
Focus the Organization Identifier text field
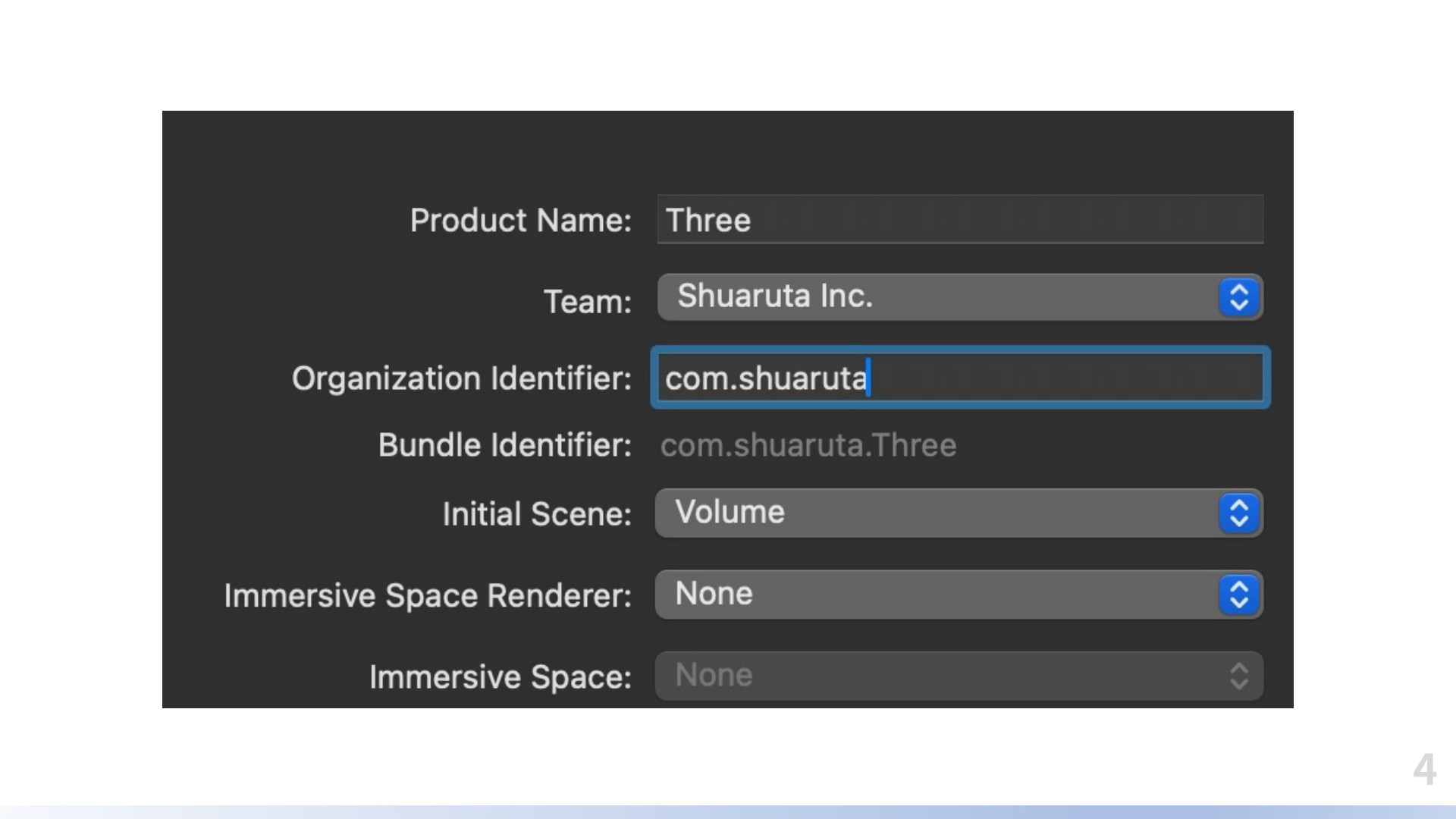(960, 378)
